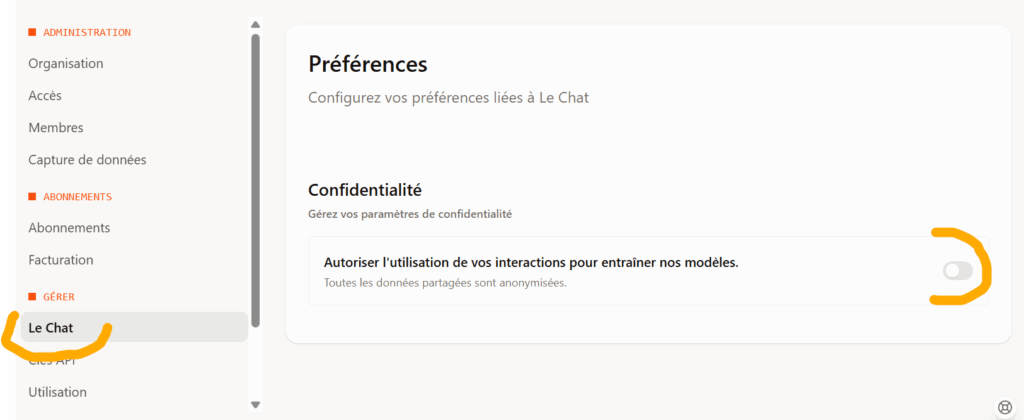Click the sidebar scroll-down arrow
1024x420 pixels.
(x=255, y=404)
